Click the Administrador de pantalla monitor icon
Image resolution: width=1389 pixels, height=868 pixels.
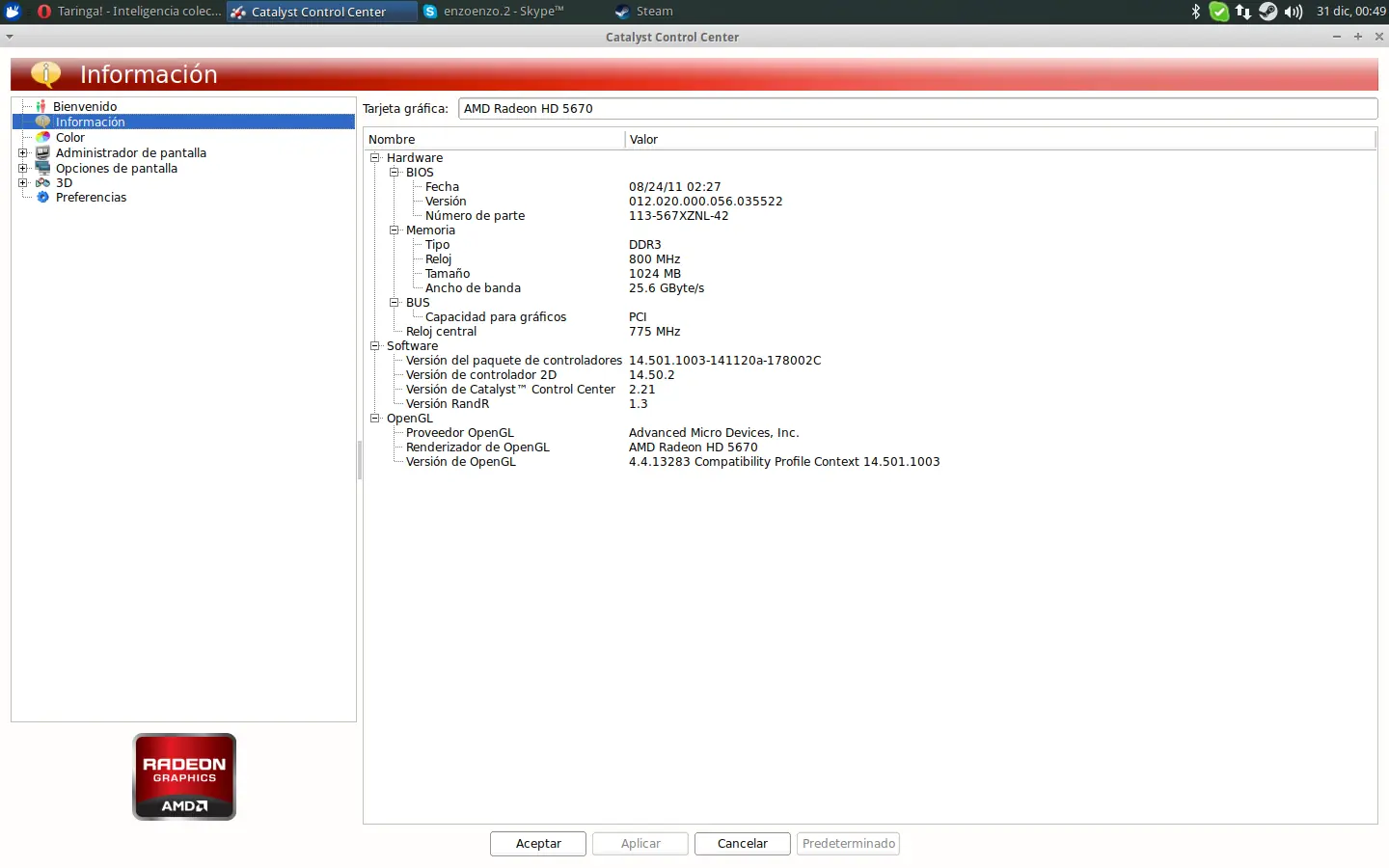coord(42,152)
